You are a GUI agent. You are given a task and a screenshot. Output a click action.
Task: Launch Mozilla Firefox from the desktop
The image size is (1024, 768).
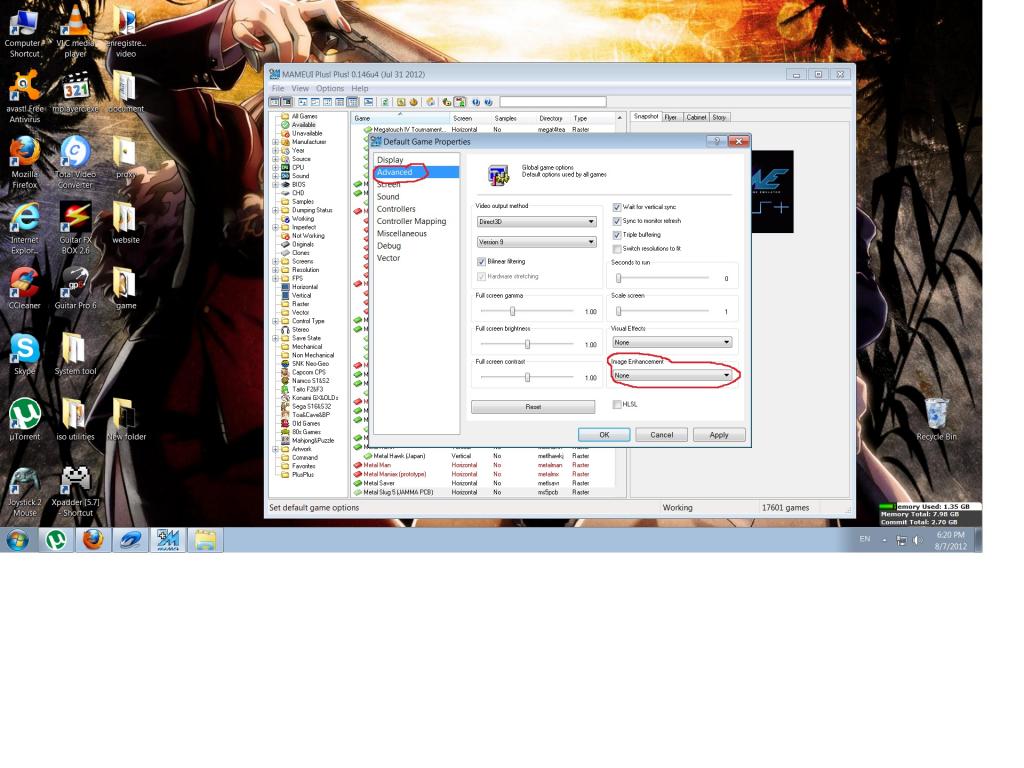point(25,162)
